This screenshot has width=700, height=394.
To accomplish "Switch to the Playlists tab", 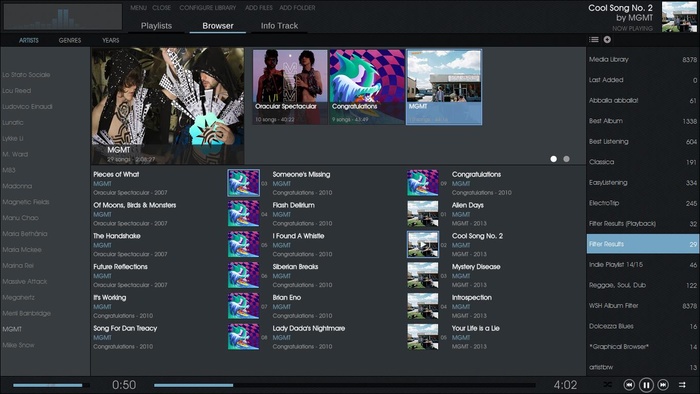I will coord(156,26).
